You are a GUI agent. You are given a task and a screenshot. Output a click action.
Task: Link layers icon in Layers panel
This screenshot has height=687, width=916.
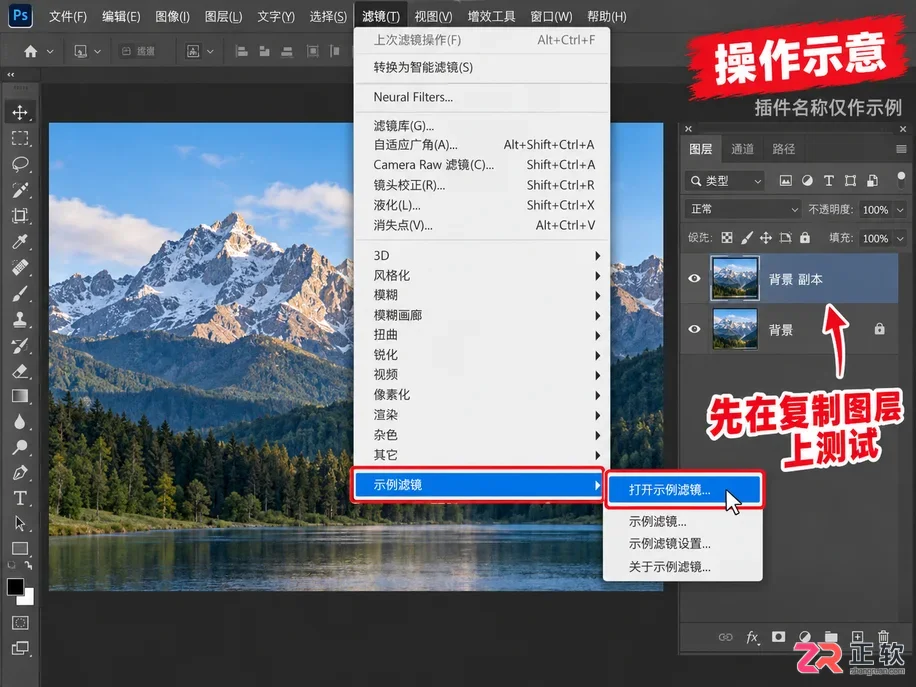point(726,637)
